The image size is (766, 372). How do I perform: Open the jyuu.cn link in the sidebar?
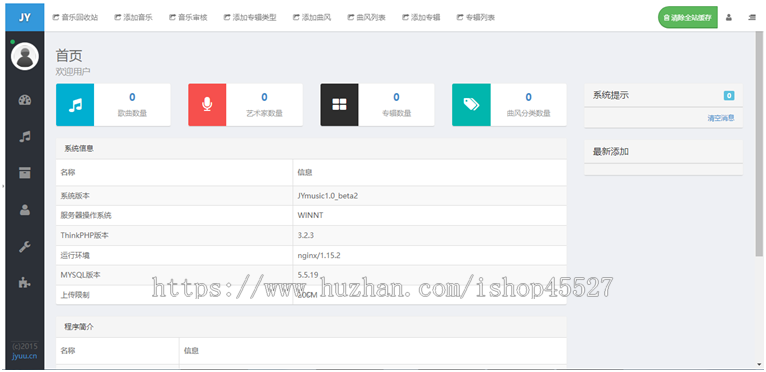click(24, 356)
